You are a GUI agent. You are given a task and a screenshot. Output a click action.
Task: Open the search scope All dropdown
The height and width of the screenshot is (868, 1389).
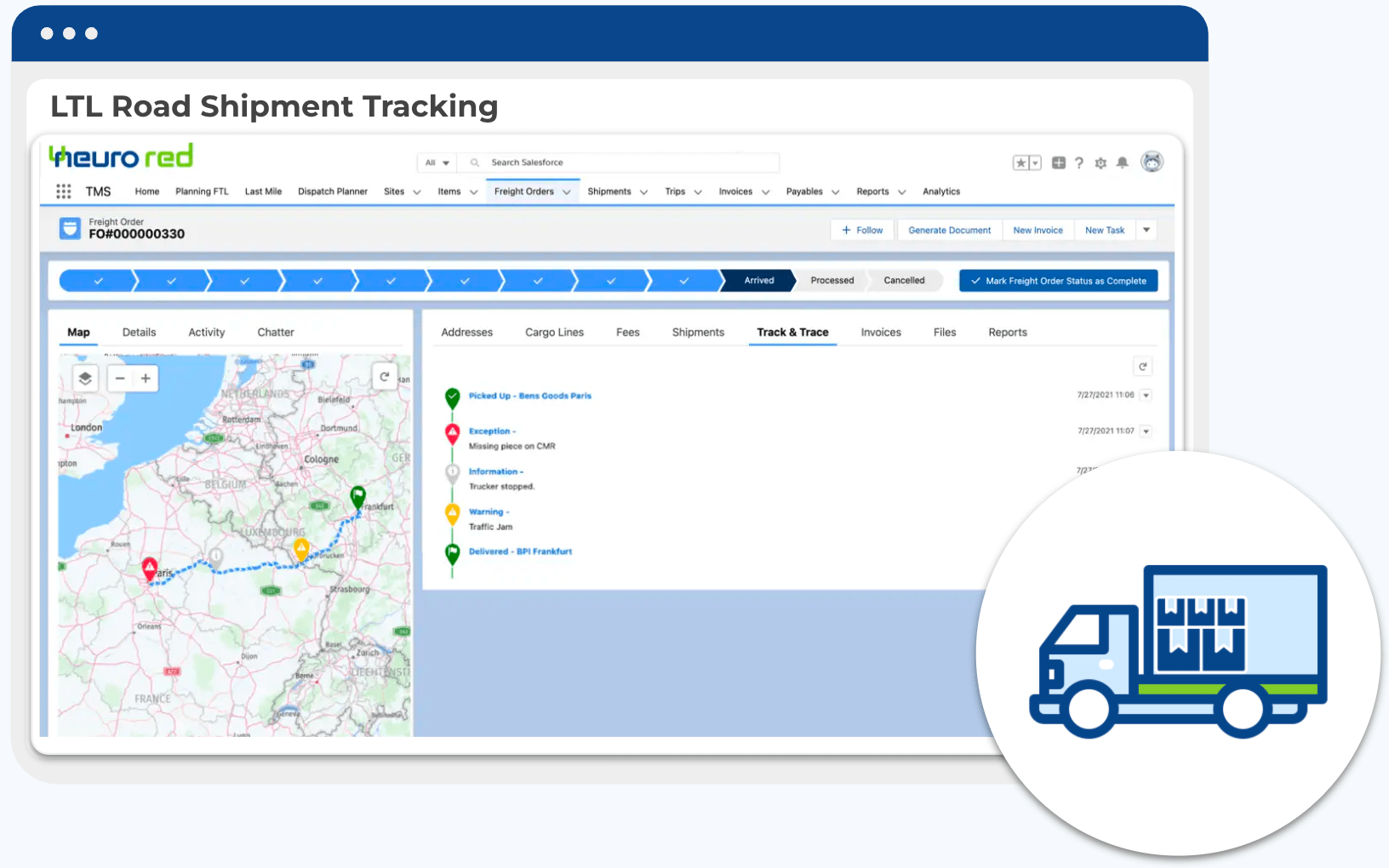click(437, 163)
